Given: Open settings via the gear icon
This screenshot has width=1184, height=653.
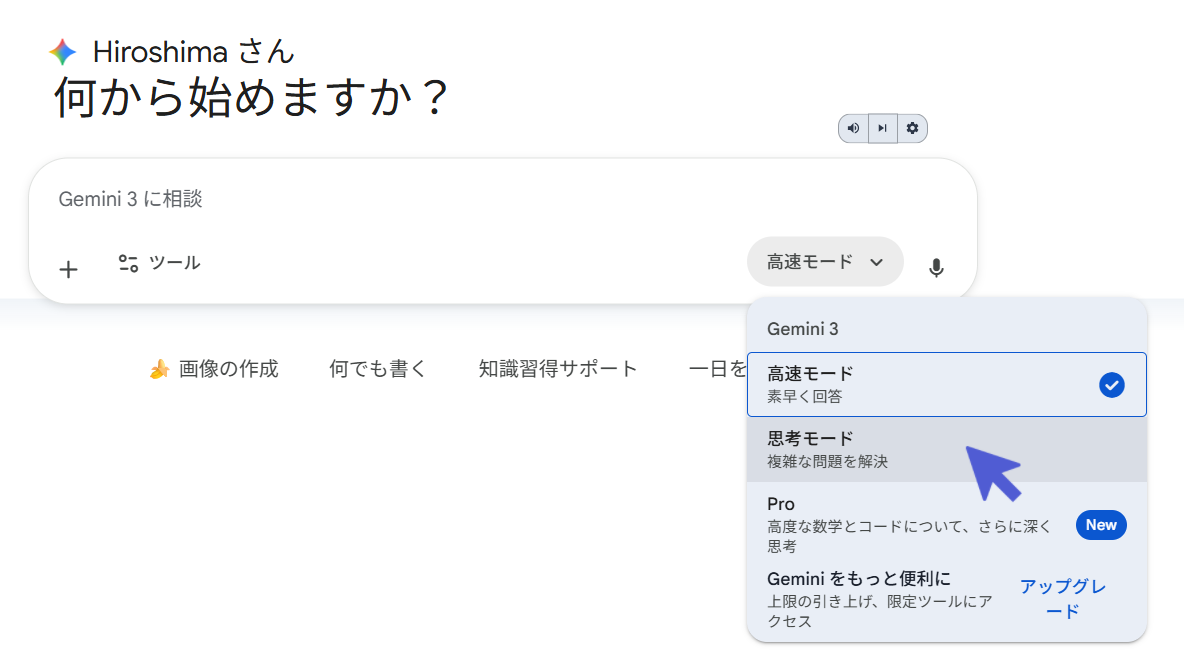Looking at the screenshot, I should click(912, 128).
